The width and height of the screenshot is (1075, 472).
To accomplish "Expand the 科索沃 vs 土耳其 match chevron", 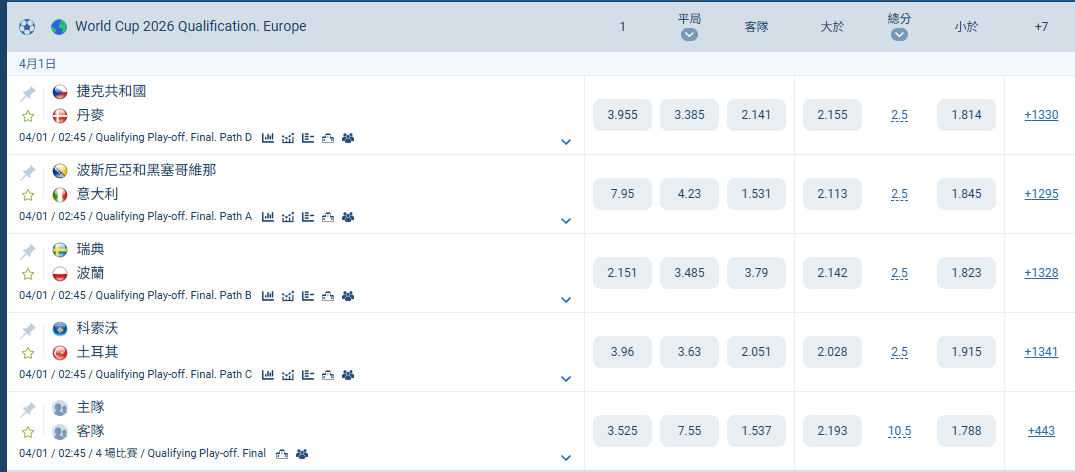I will click(x=566, y=379).
